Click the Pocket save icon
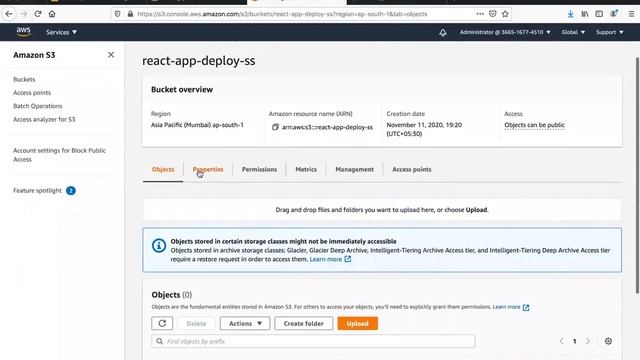This screenshot has height=360, width=640. click(493, 14)
